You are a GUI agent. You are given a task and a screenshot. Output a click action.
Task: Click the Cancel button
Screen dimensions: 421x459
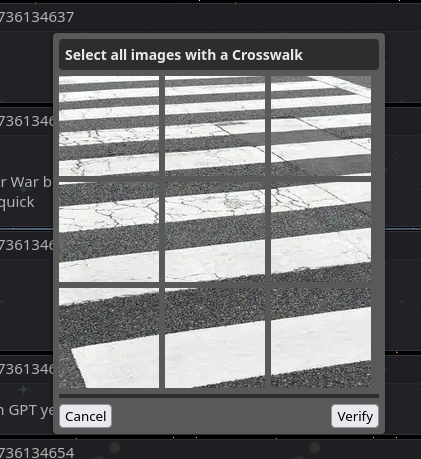(85, 416)
